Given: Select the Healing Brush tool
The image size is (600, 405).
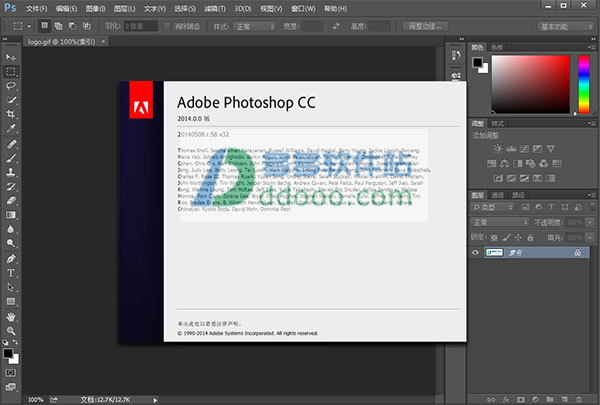Looking at the screenshot, I should (x=11, y=144).
